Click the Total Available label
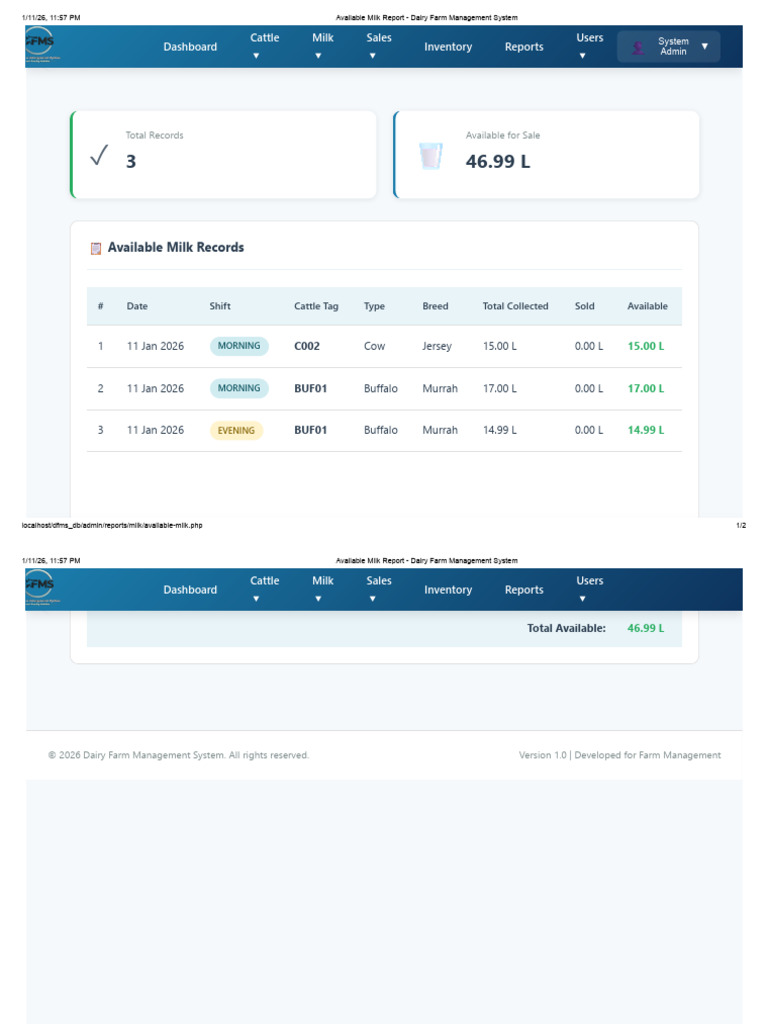The width and height of the screenshot is (768, 1024). click(x=566, y=628)
